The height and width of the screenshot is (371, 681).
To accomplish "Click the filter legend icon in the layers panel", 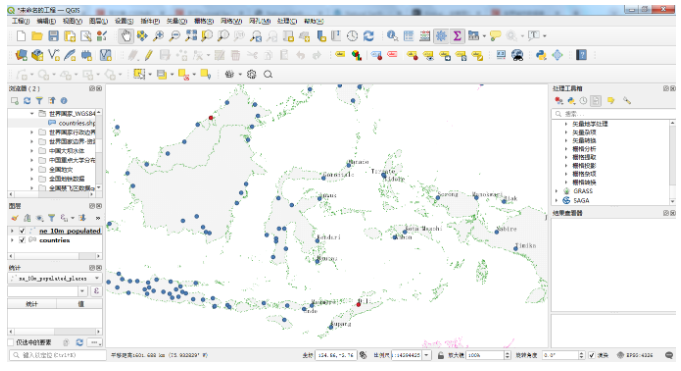I will (x=51, y=218).
